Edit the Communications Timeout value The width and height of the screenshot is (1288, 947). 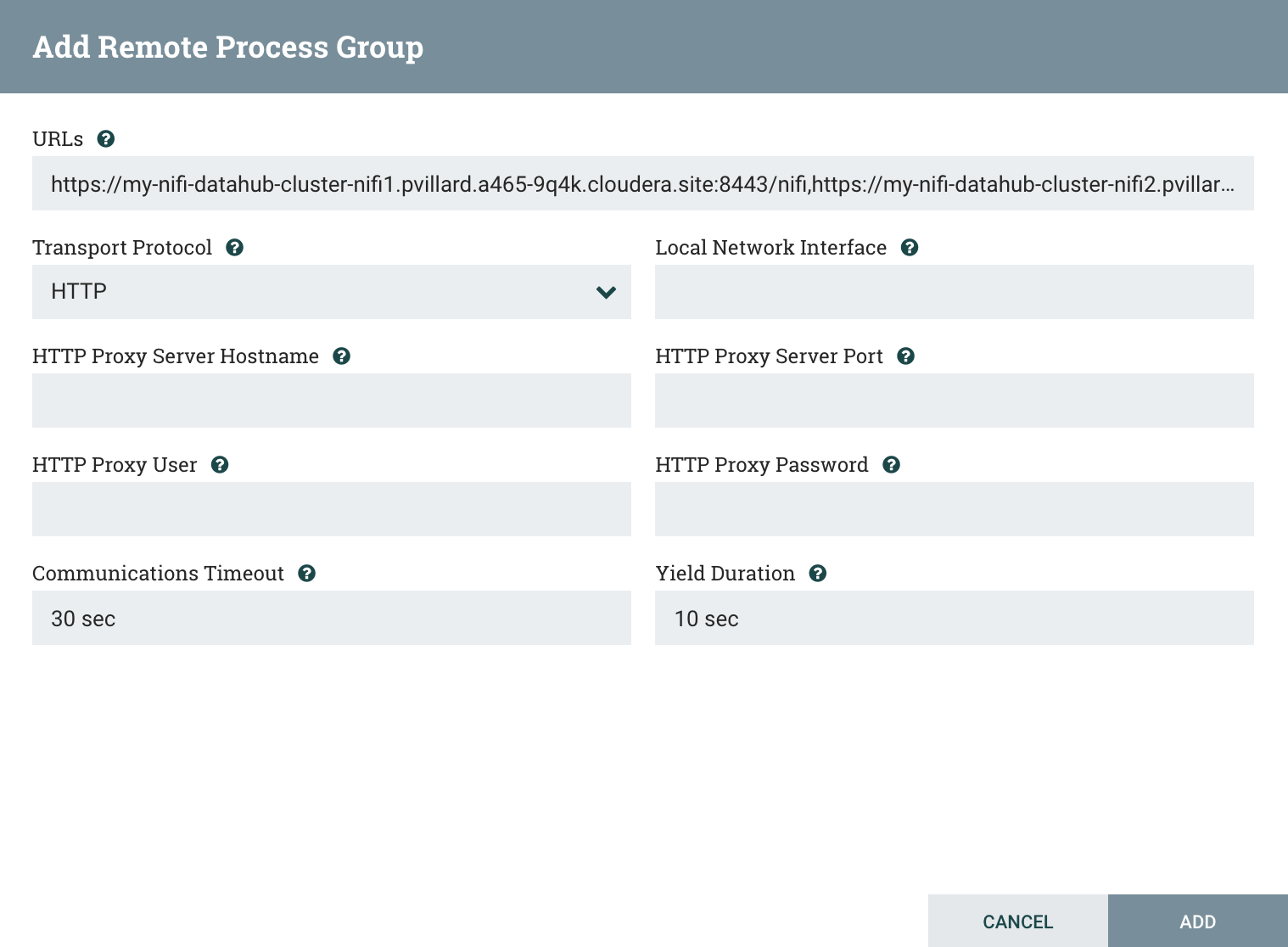coord(331,618)
